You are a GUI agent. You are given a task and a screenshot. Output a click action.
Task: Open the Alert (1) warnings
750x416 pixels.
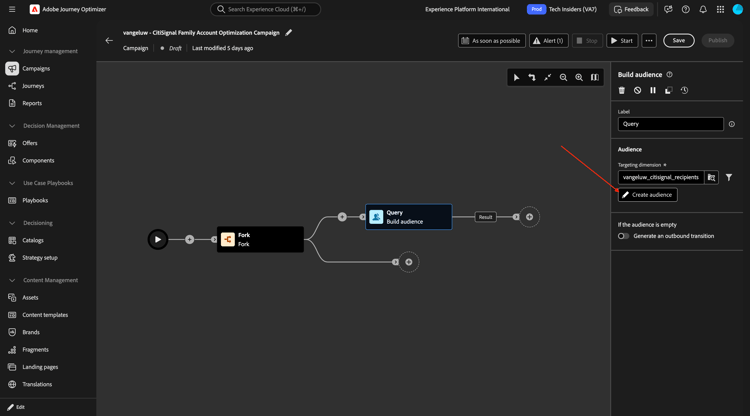point(548,41)
